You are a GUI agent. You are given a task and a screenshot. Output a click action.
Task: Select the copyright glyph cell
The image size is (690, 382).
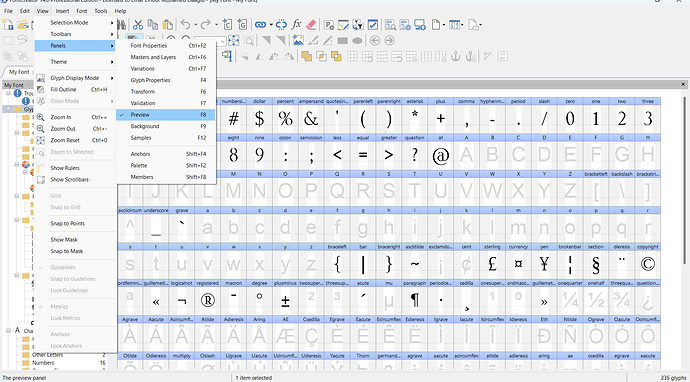[x=648, y=261]
